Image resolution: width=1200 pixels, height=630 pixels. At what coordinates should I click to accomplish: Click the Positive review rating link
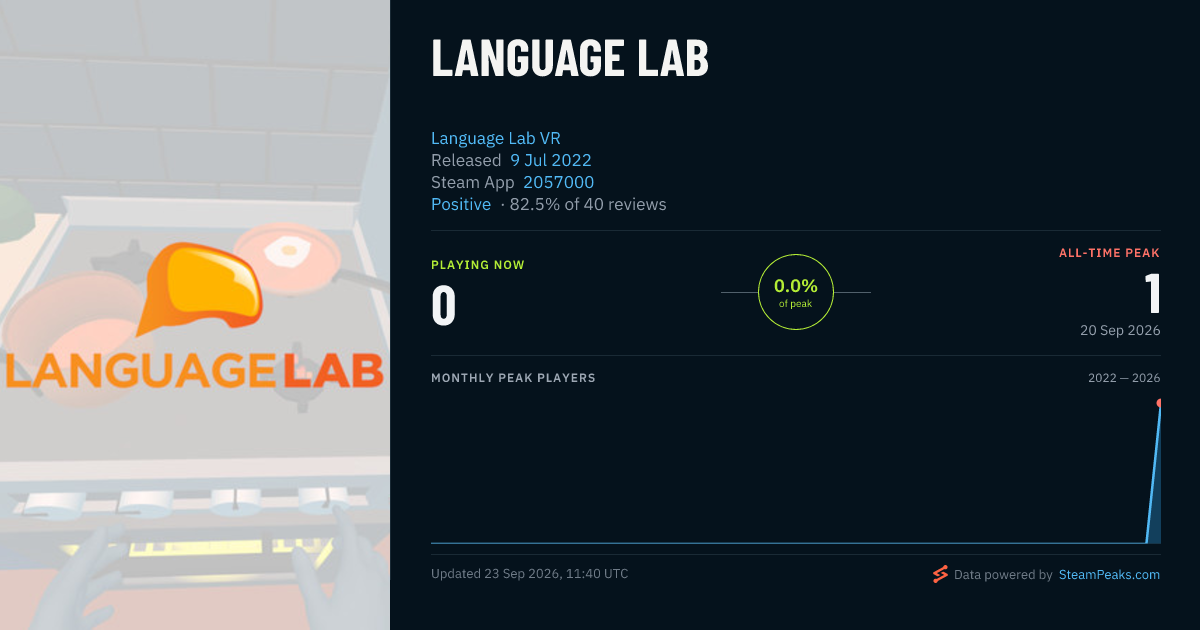[461, 204]
